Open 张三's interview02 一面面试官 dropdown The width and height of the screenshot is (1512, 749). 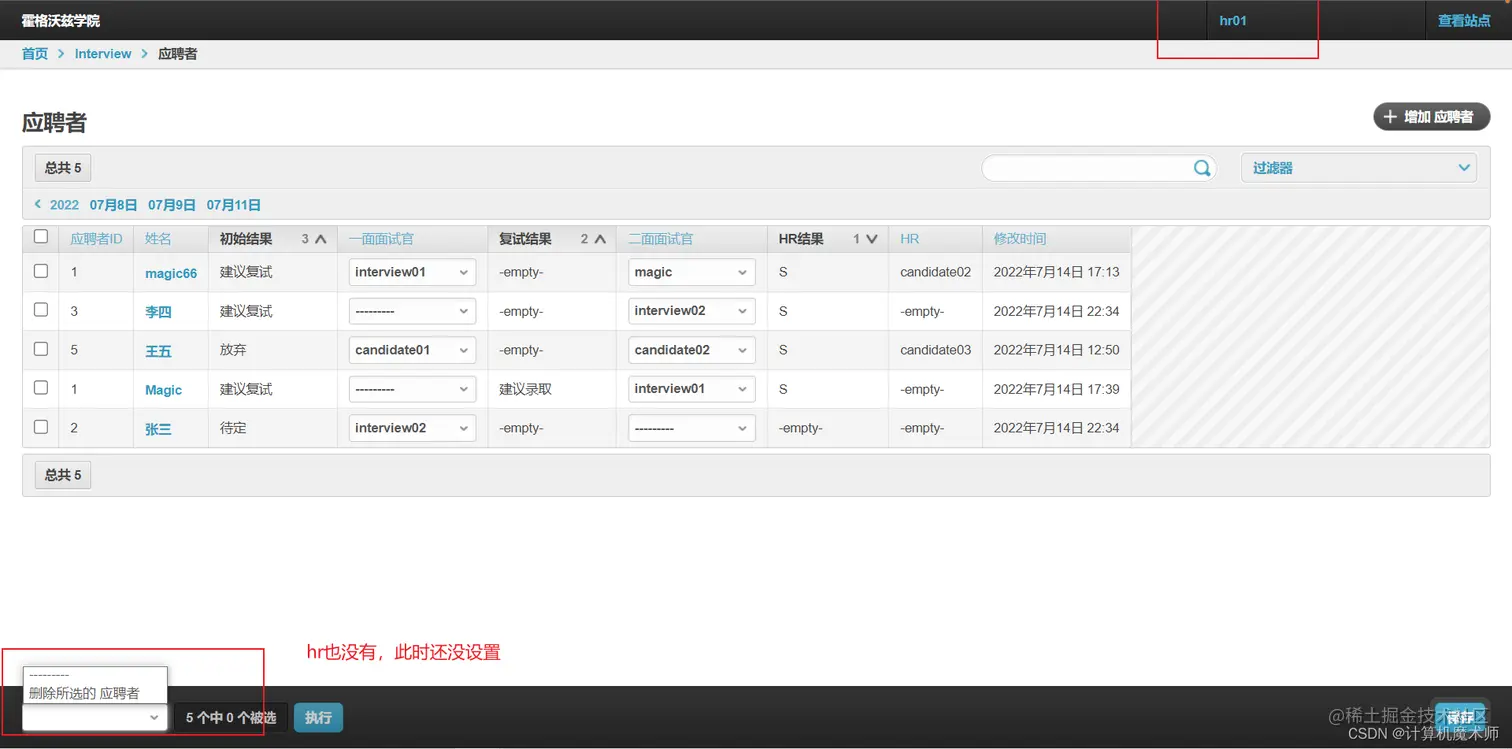click(x=412, y=428)
